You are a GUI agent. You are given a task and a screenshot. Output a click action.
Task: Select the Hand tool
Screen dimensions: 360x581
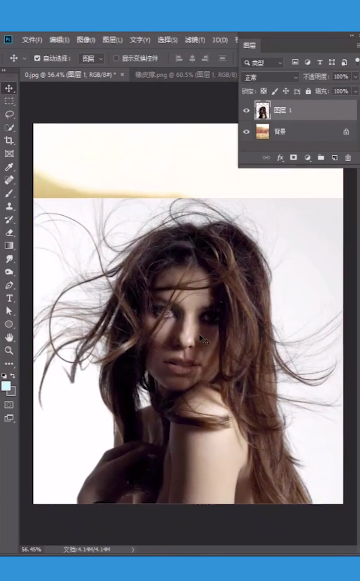(9, 337)
